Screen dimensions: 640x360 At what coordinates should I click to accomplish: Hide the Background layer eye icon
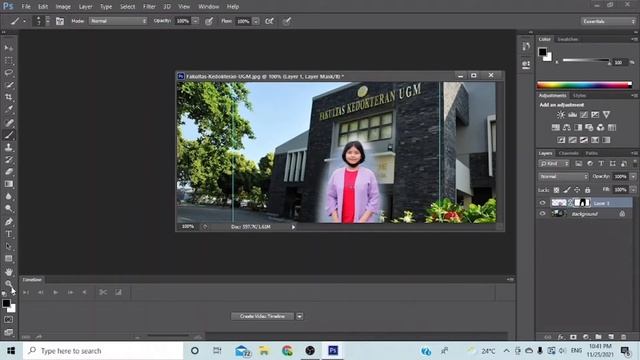pos(542,213)
